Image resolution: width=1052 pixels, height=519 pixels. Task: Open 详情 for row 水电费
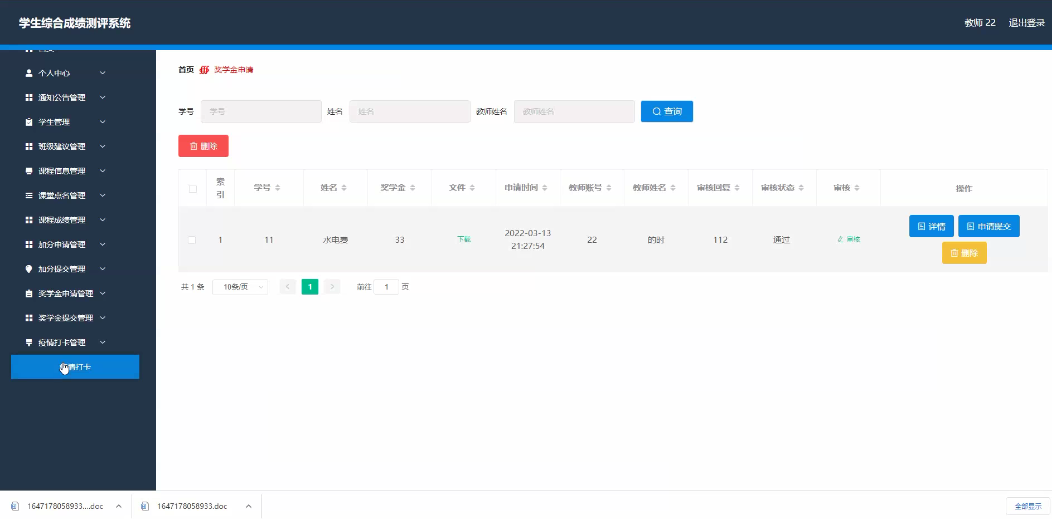click(x=931, y=226)
